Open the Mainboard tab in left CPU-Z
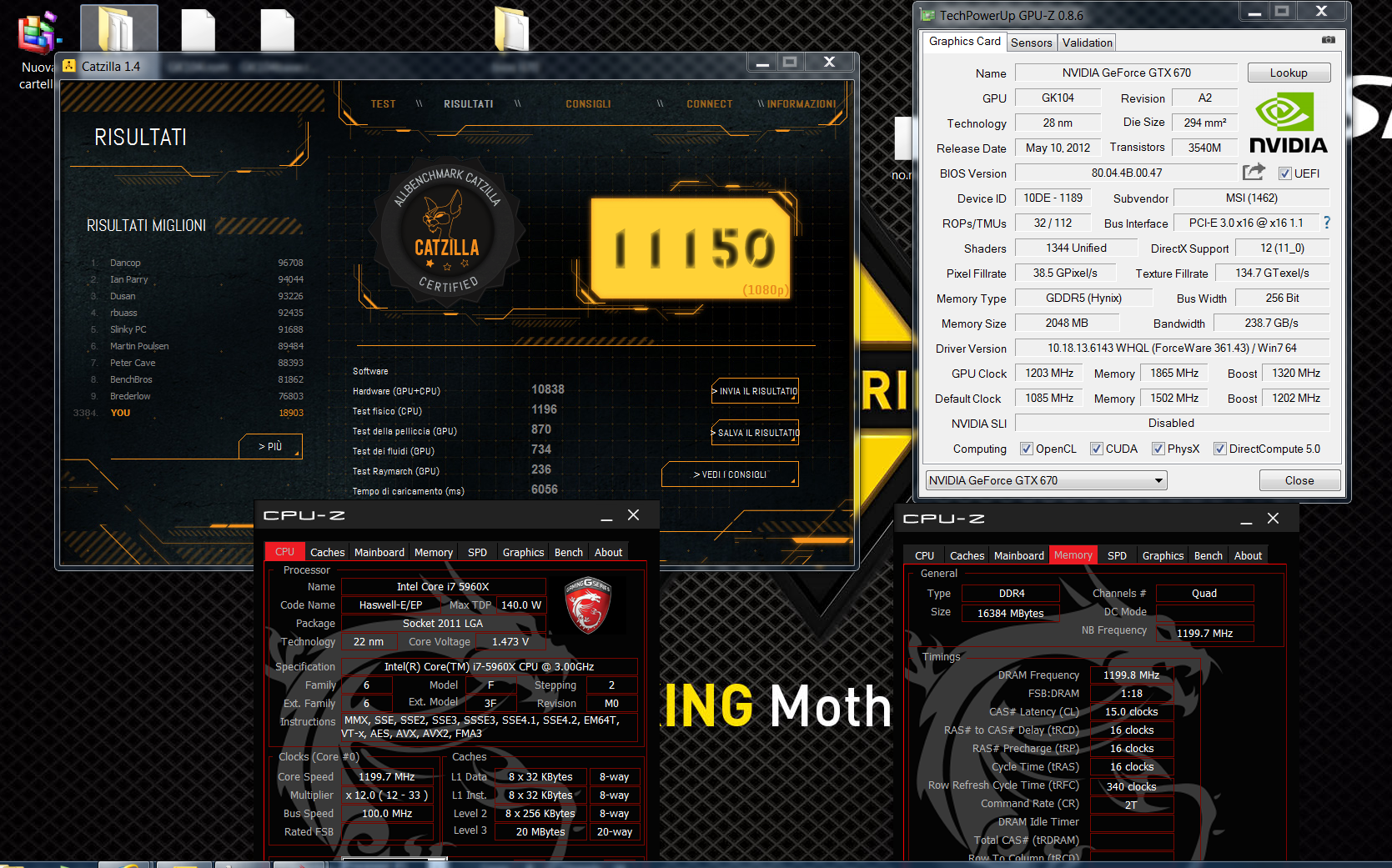The image size is (1392, 868). pos(379,552)
